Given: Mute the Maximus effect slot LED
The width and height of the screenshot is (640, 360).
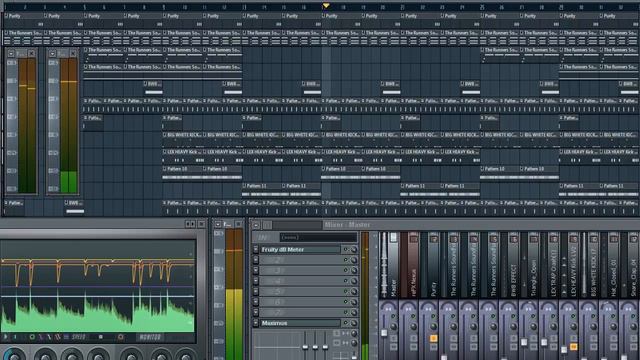Looking at the screenshot, I should 346,323.
